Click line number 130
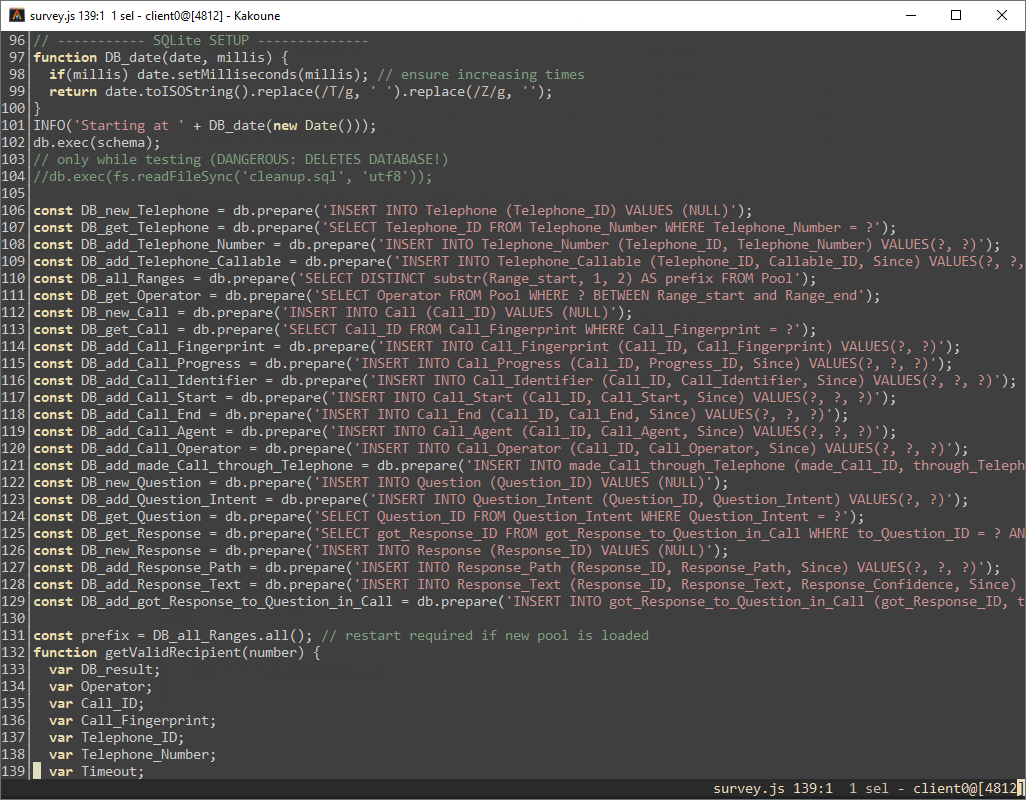The height and width of the screenshot is (800, 1026). pos(13,619)
